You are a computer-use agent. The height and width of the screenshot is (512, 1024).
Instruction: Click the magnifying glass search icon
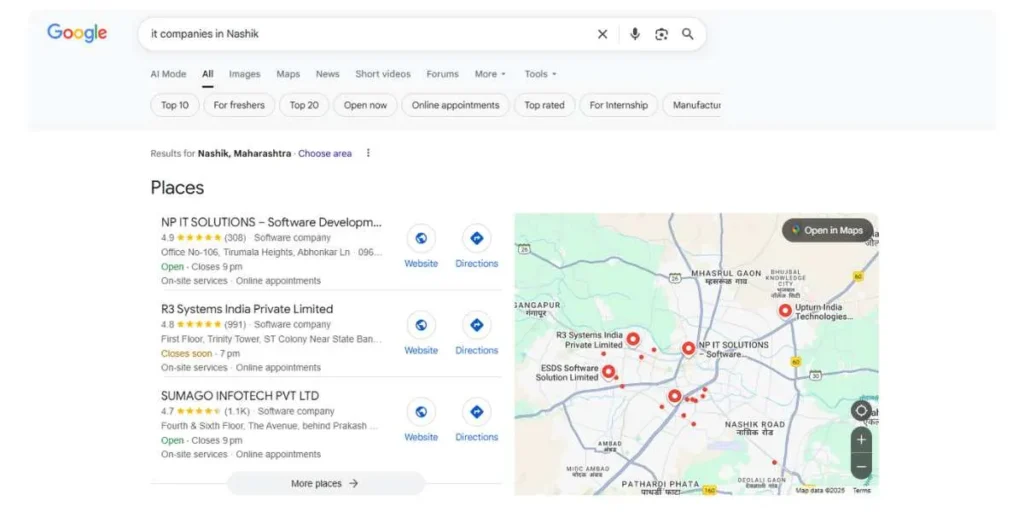click(688, 34)
